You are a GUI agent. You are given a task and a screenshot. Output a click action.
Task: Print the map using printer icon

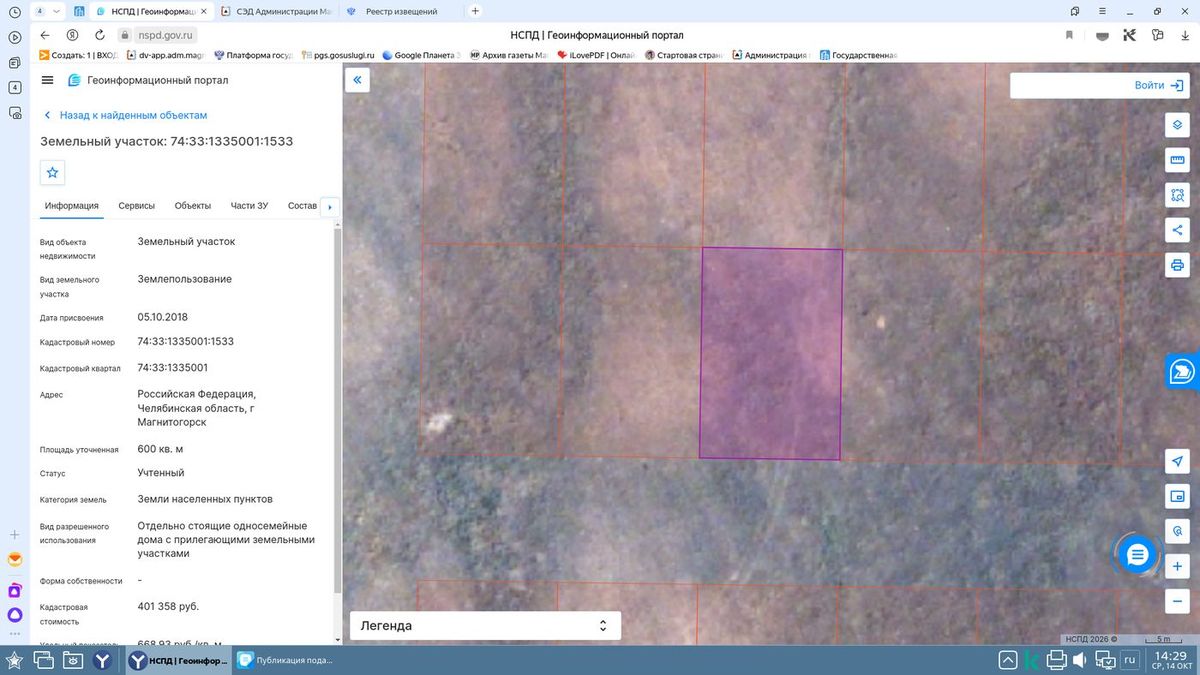coord(1177,265)
